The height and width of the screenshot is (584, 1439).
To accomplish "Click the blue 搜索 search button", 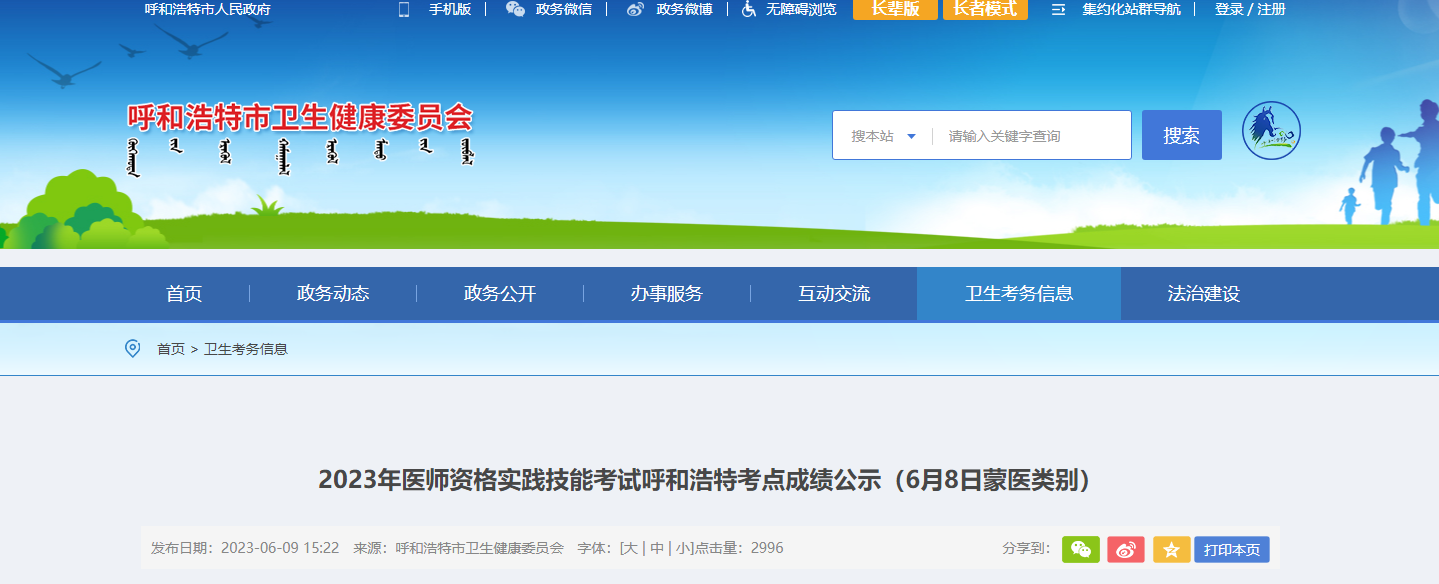I will [x=1182, y=135].
